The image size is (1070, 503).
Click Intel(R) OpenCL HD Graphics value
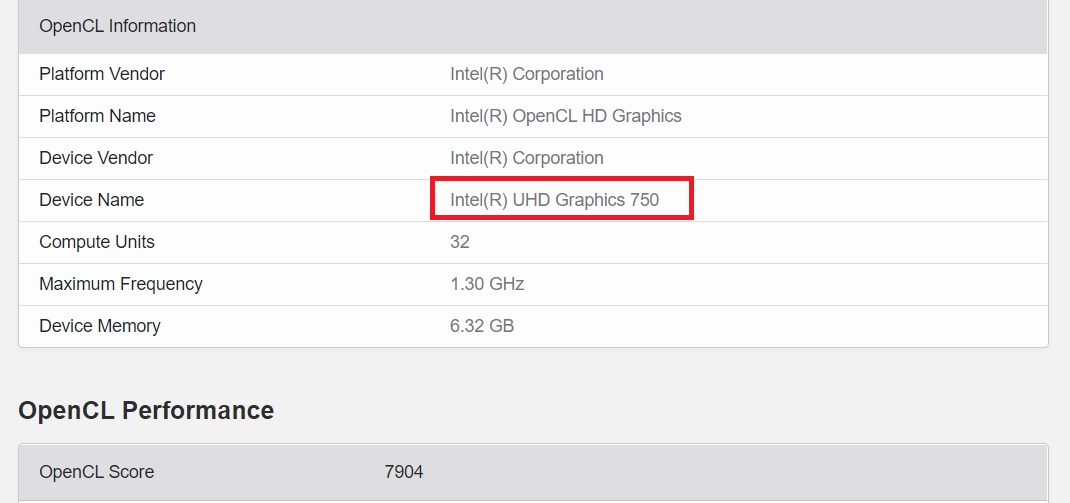click(566, 116)
